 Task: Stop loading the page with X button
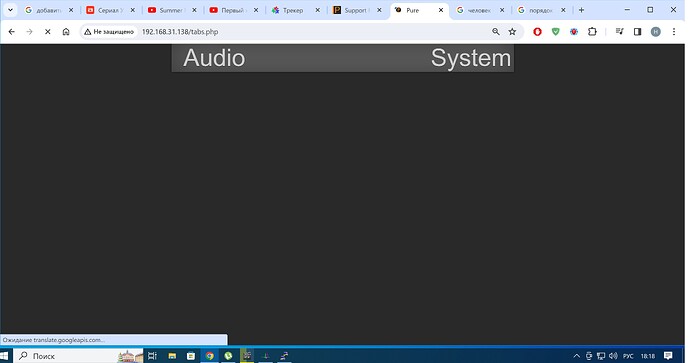(x=48, y=32)
